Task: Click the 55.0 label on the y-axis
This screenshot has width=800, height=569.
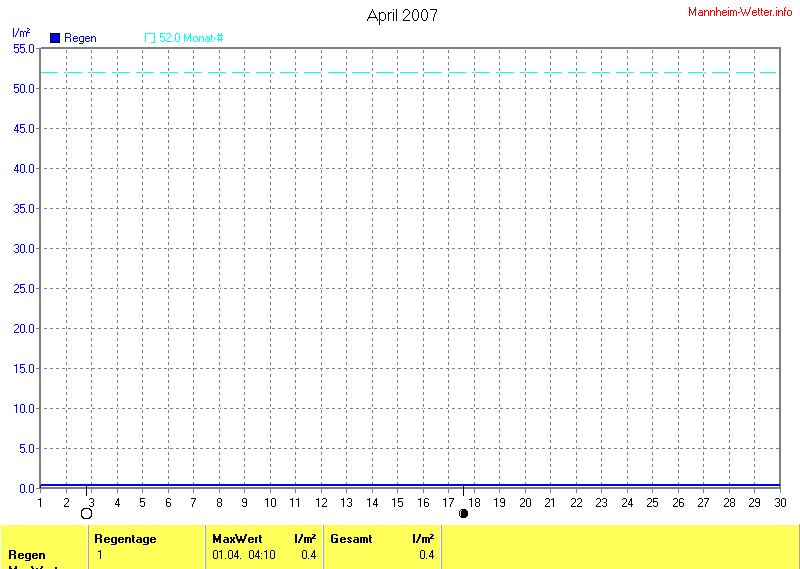Action: (24, 48)
